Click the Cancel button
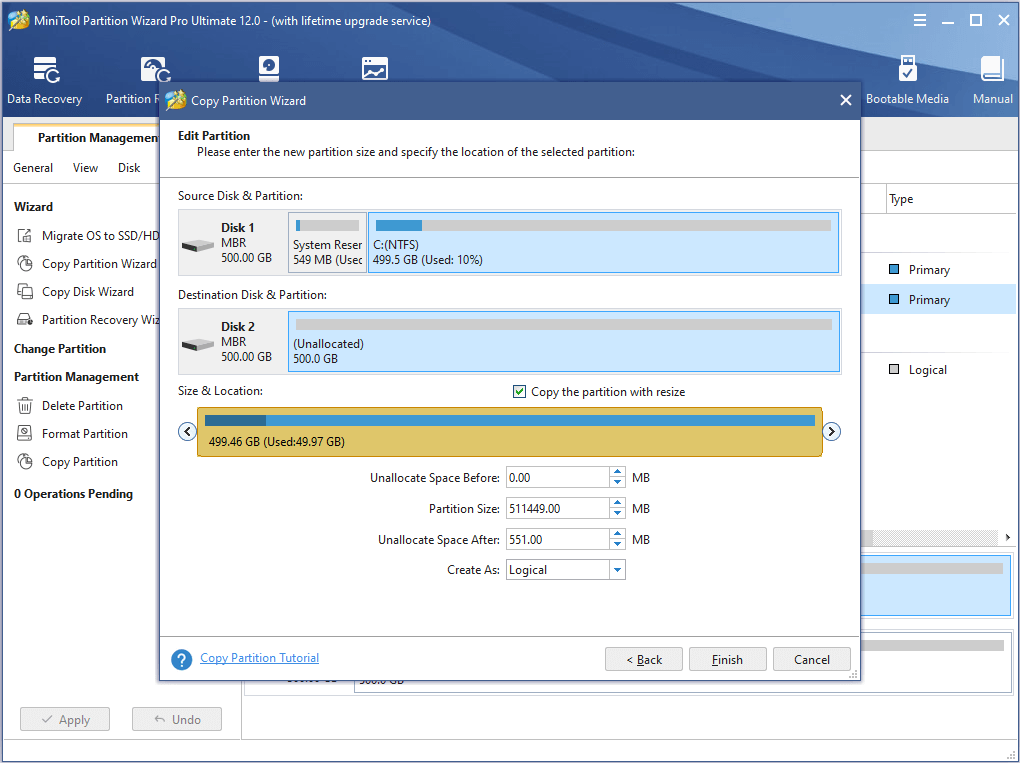 click(x=811, y=660)
